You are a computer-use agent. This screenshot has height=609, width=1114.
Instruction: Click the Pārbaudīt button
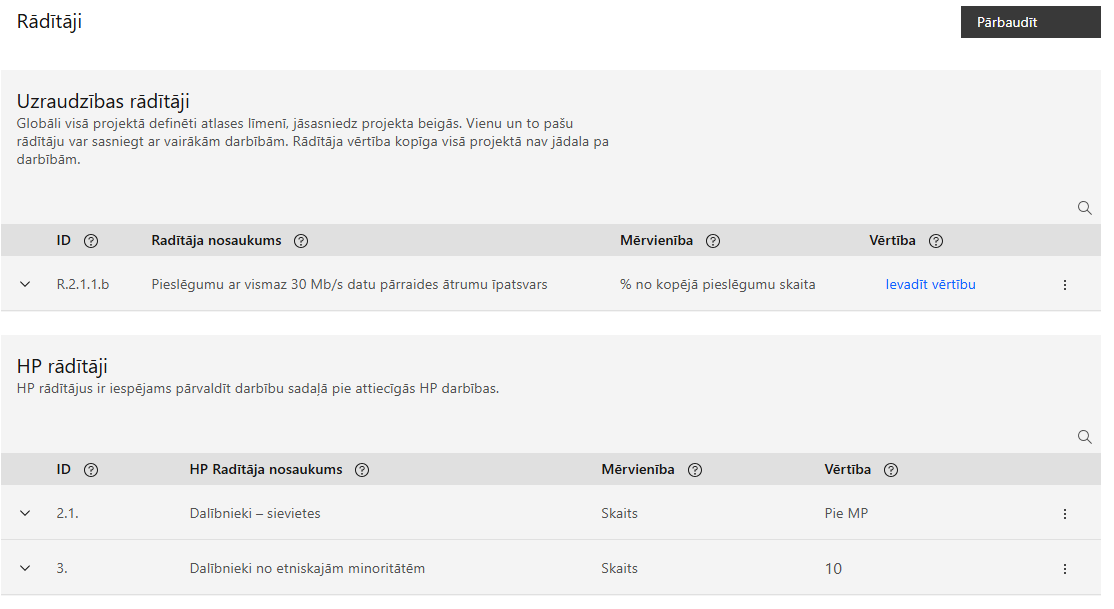(1030, 22)
